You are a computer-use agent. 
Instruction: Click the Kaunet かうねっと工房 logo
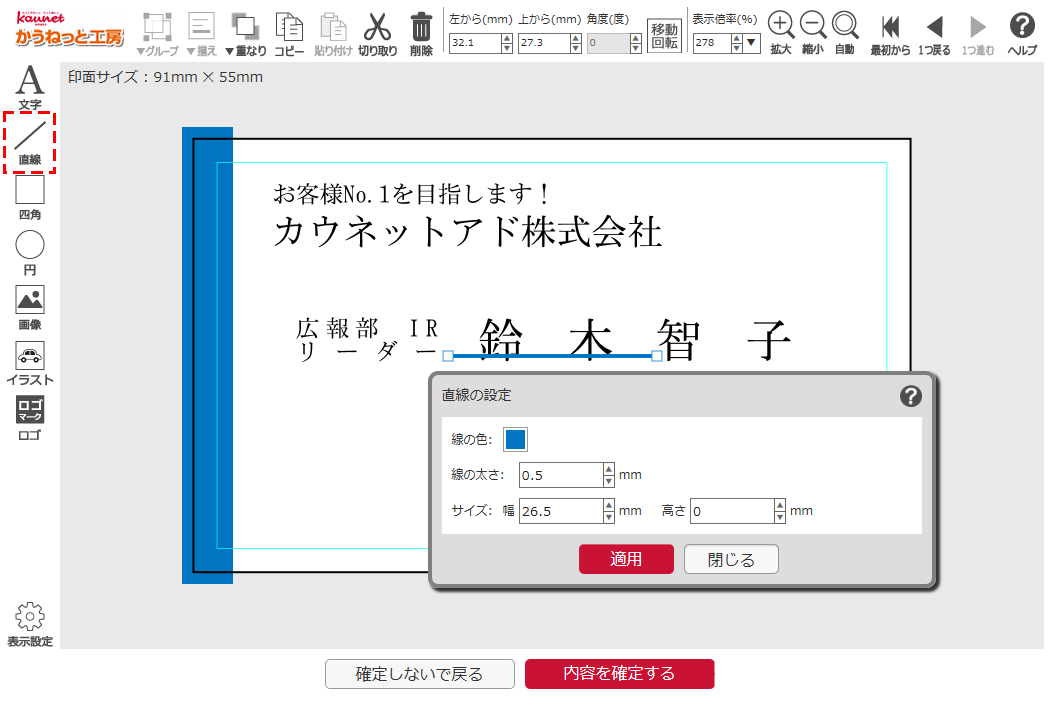69,28
